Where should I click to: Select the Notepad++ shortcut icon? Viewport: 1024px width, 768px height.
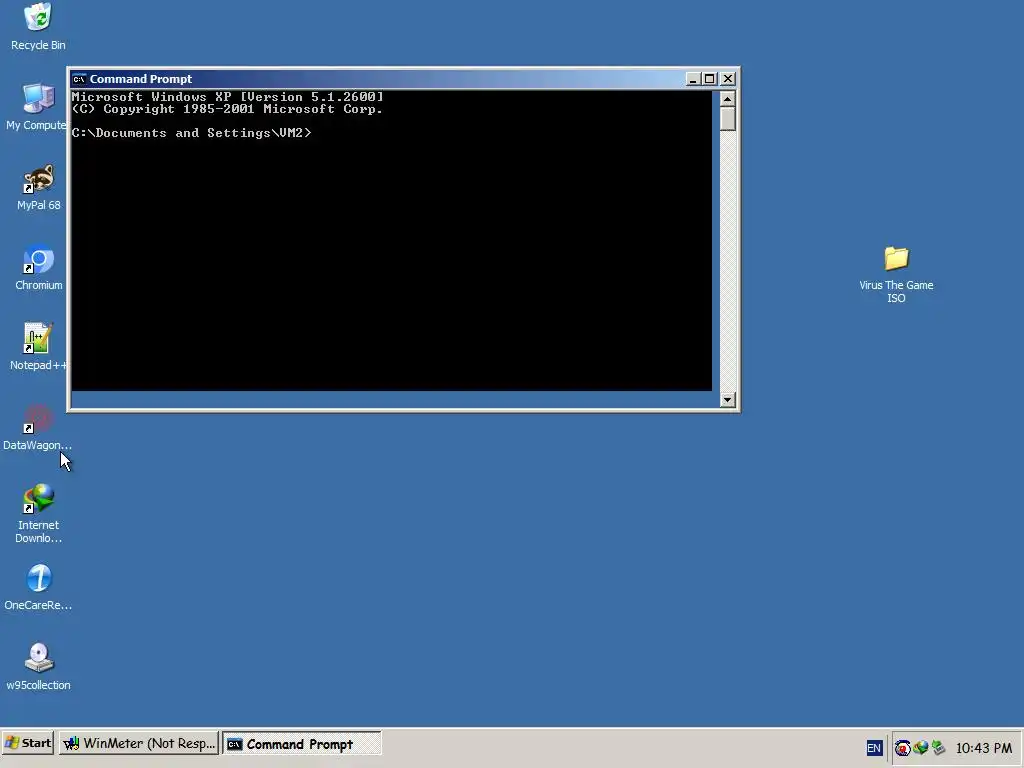click(38, 338)
